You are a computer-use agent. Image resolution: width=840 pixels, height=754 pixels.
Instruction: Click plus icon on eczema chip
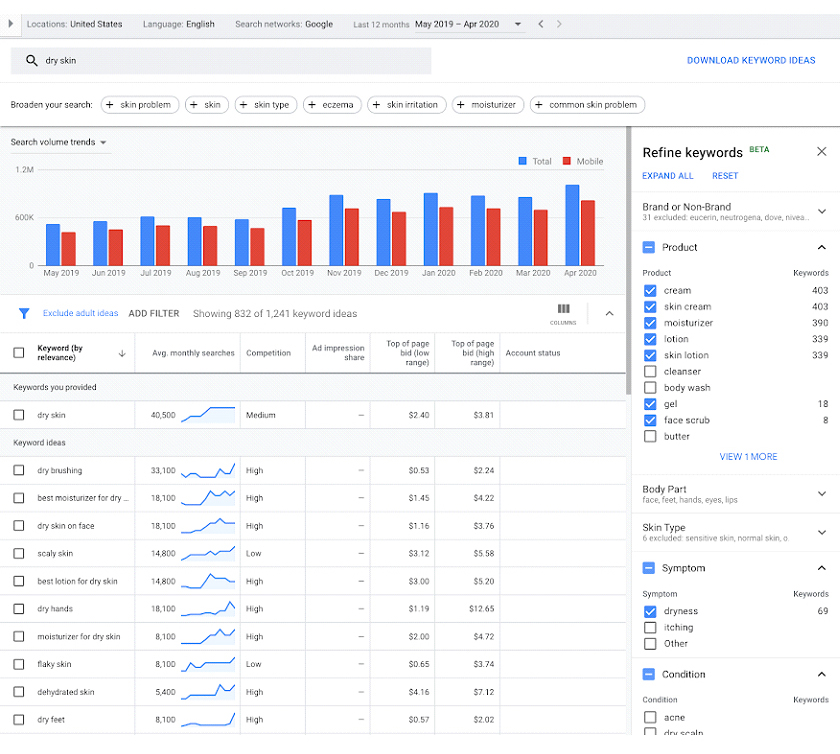coord(312,104)
